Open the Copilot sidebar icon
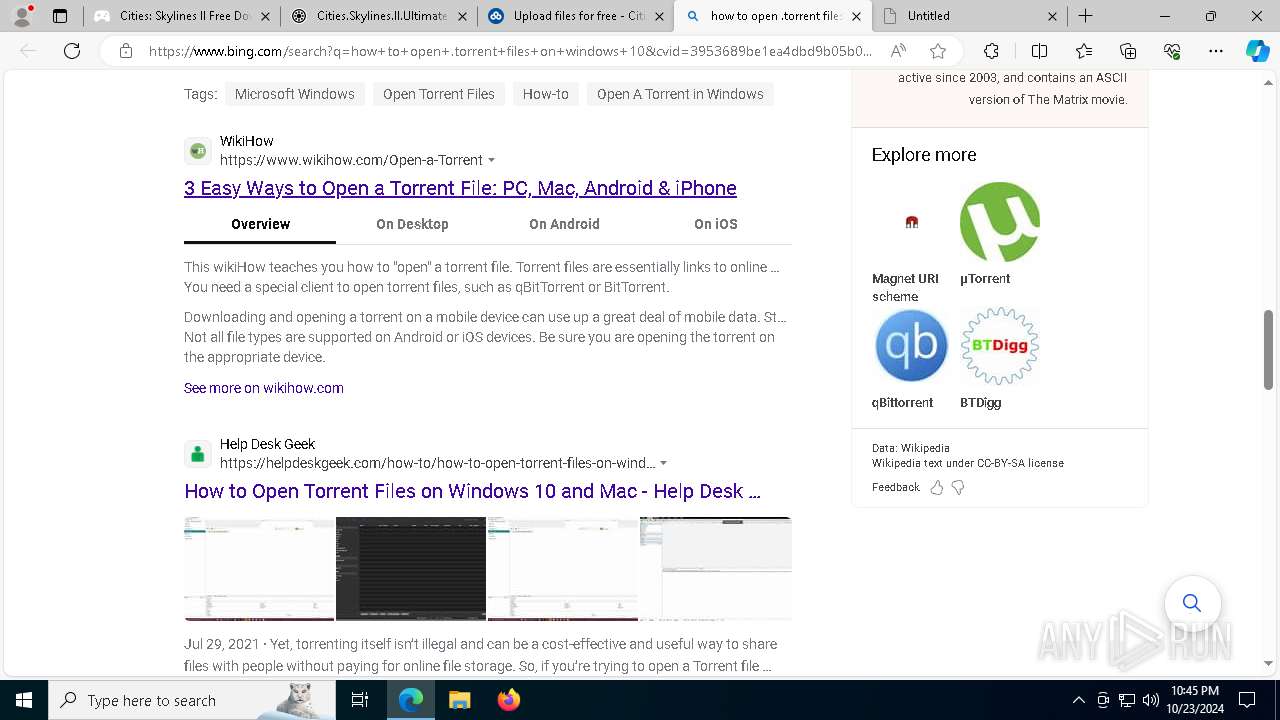 (x=1257, y=51)
